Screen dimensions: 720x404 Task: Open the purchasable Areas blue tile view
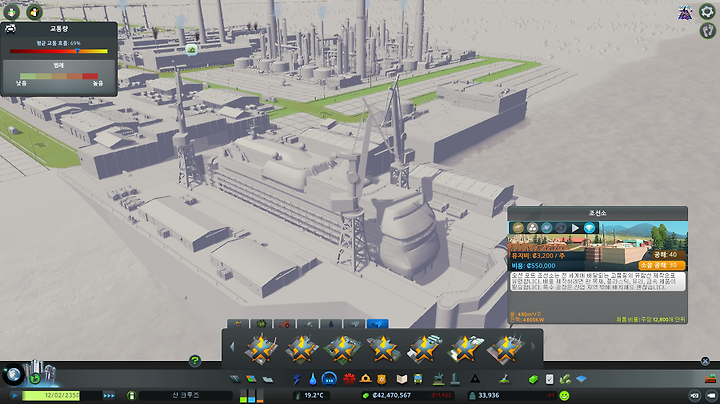point(581,379)
